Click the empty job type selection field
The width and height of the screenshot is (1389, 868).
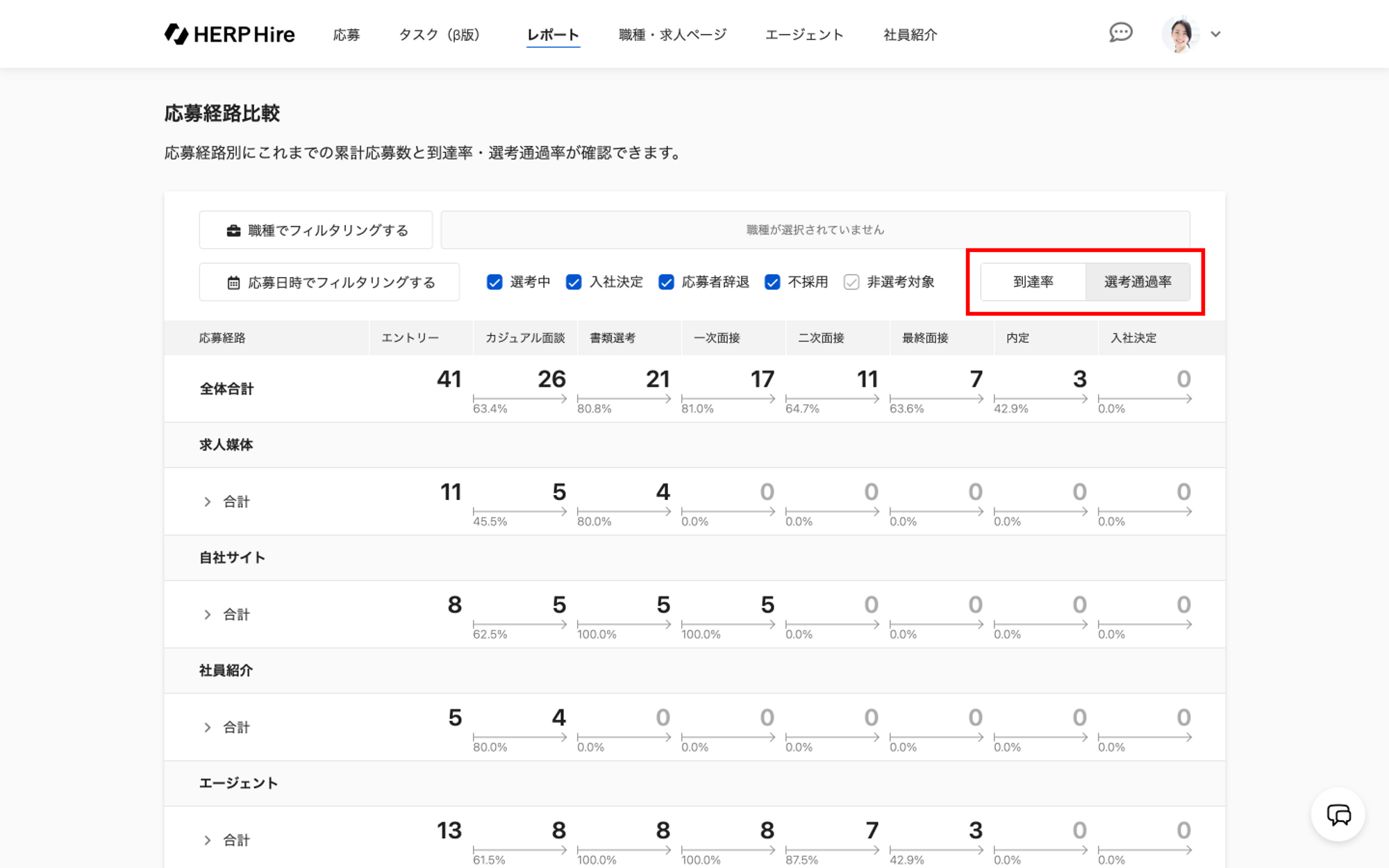(x=815, y=230)
